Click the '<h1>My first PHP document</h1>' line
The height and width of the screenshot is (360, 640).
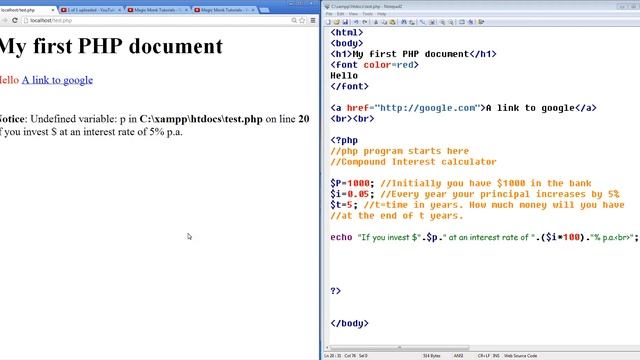point(413,54)
